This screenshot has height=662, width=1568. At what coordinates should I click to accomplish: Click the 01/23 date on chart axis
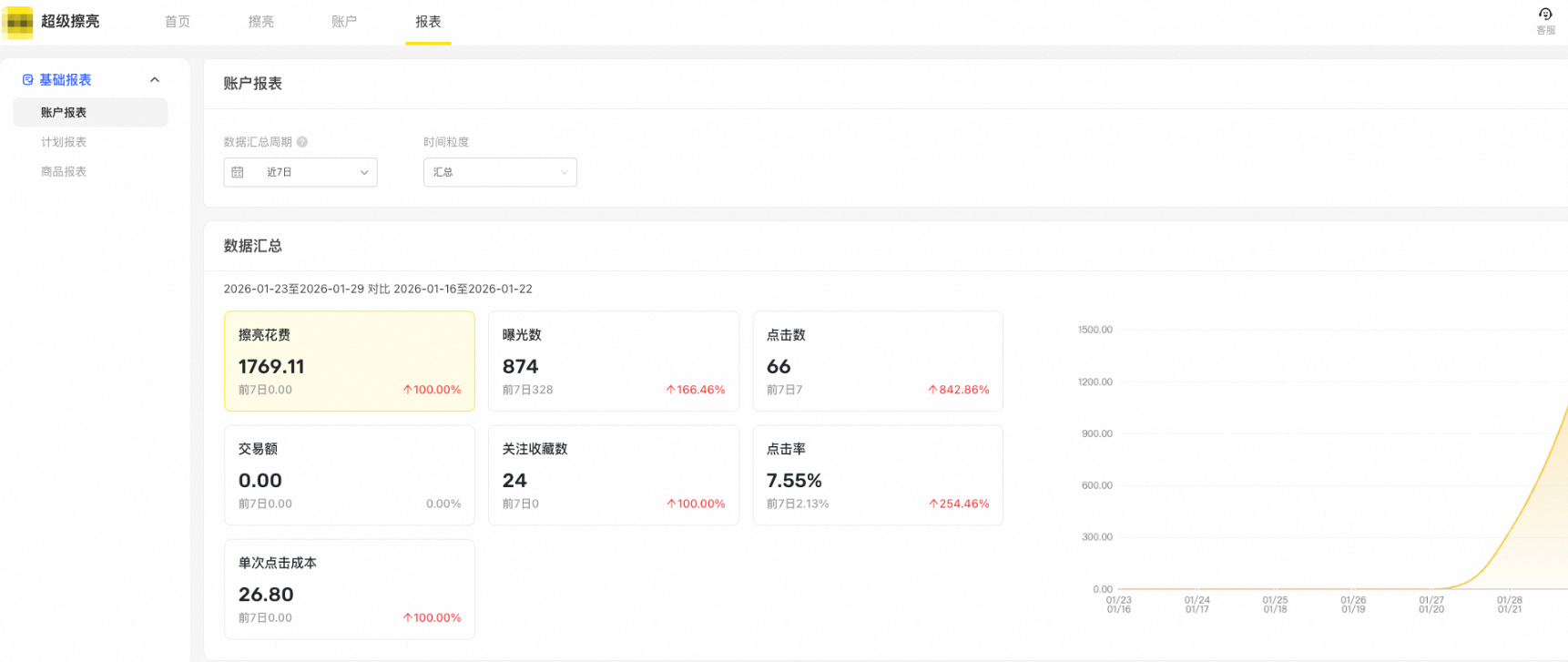pyautogui.click(x=1119, y=600)
